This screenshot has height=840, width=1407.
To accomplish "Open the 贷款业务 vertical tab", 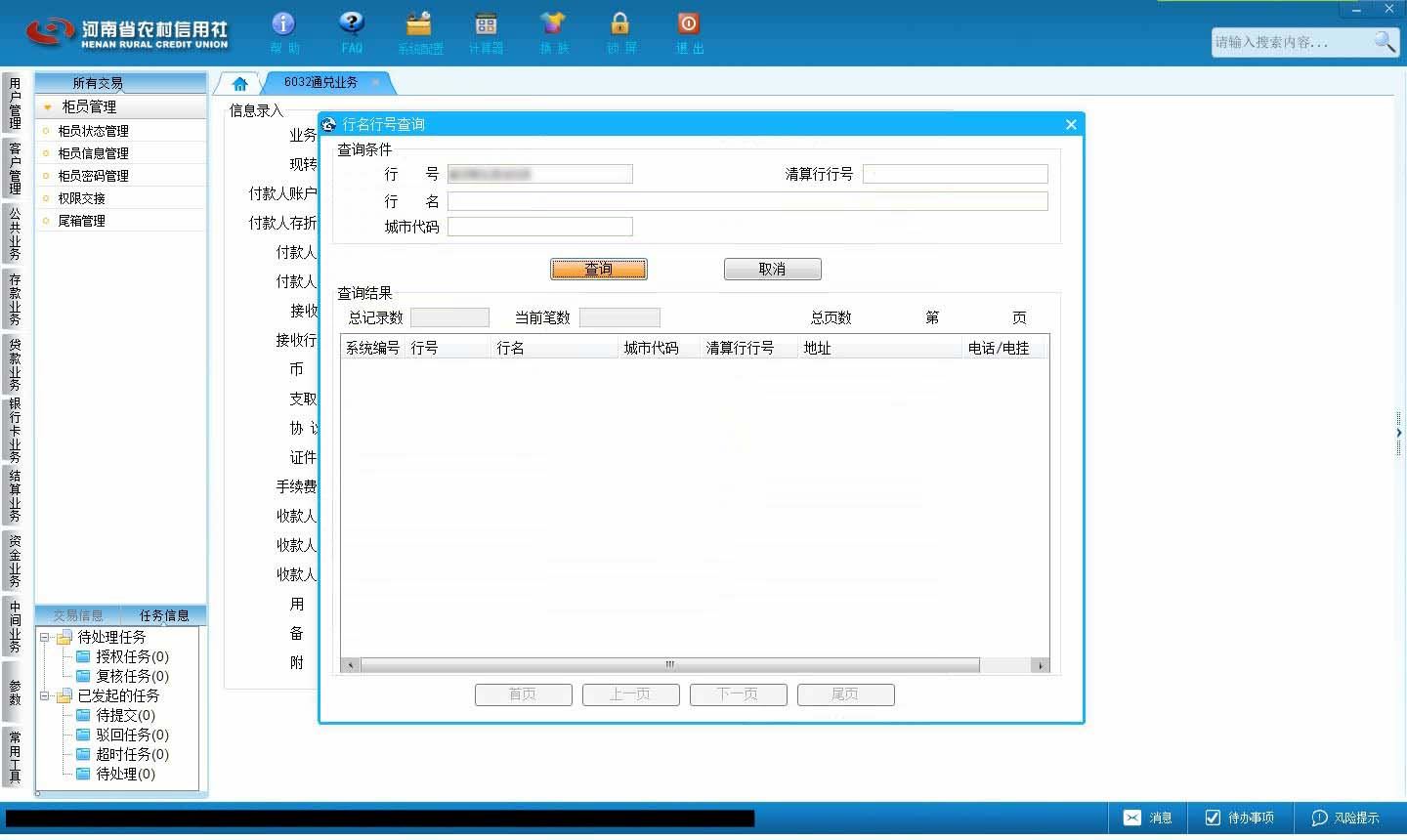I will point(14,363).
